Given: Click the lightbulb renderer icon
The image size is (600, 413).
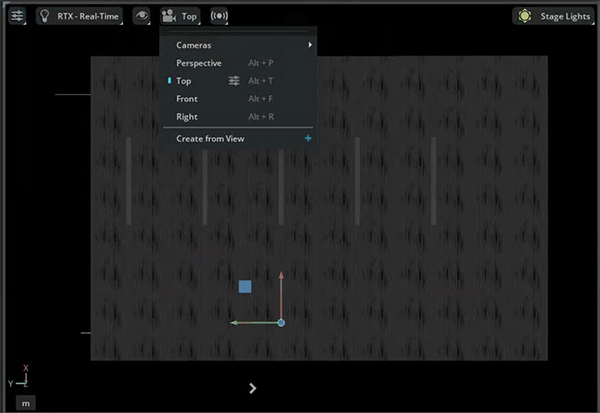Looking at the screenshot, I should [x=46, y=16].
